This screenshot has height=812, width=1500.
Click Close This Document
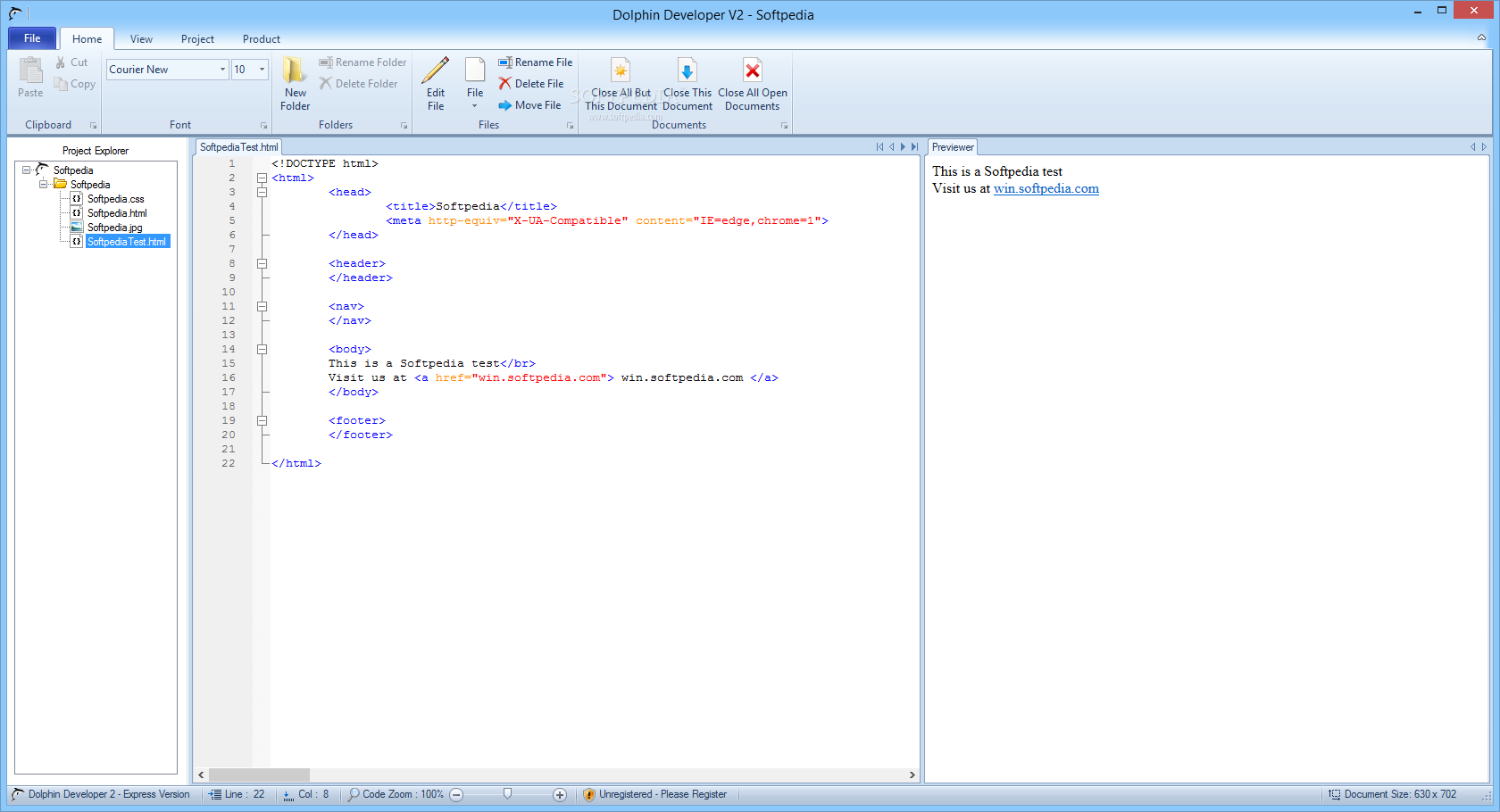(687, 84)
